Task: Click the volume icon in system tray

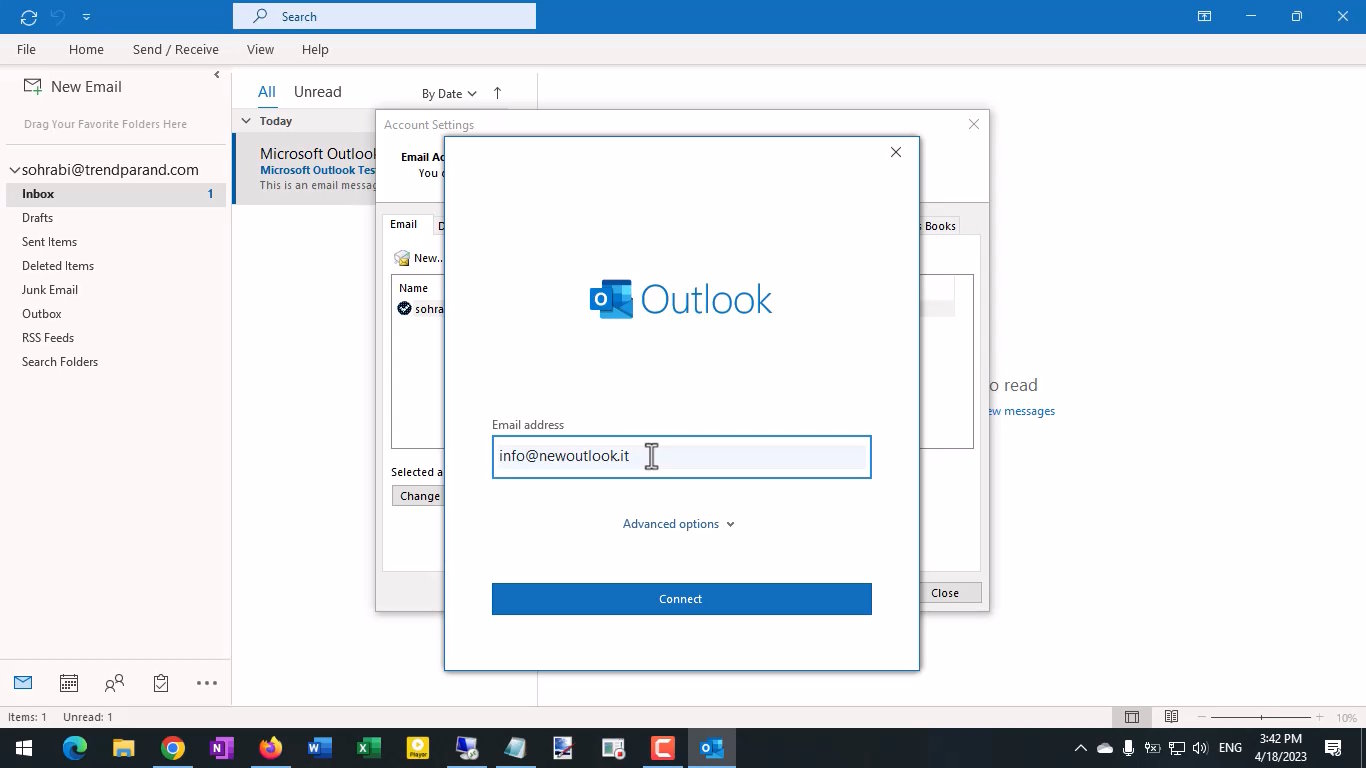Action: pos(1200,748)
